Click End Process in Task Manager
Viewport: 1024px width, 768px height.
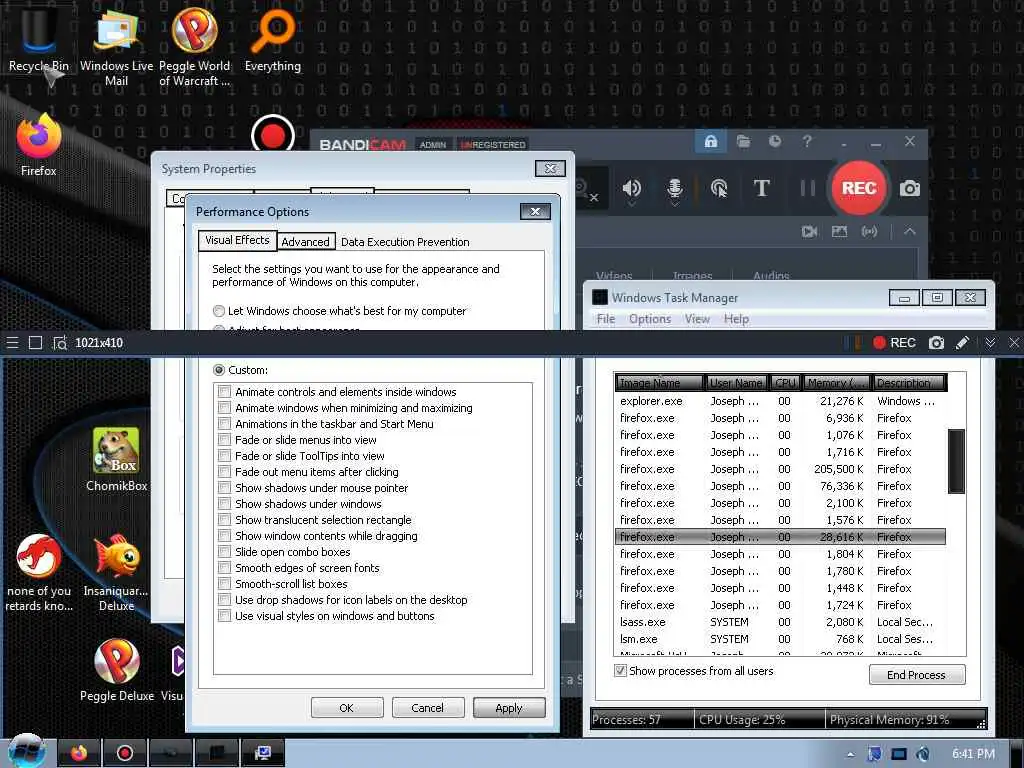tap(916, 675)
